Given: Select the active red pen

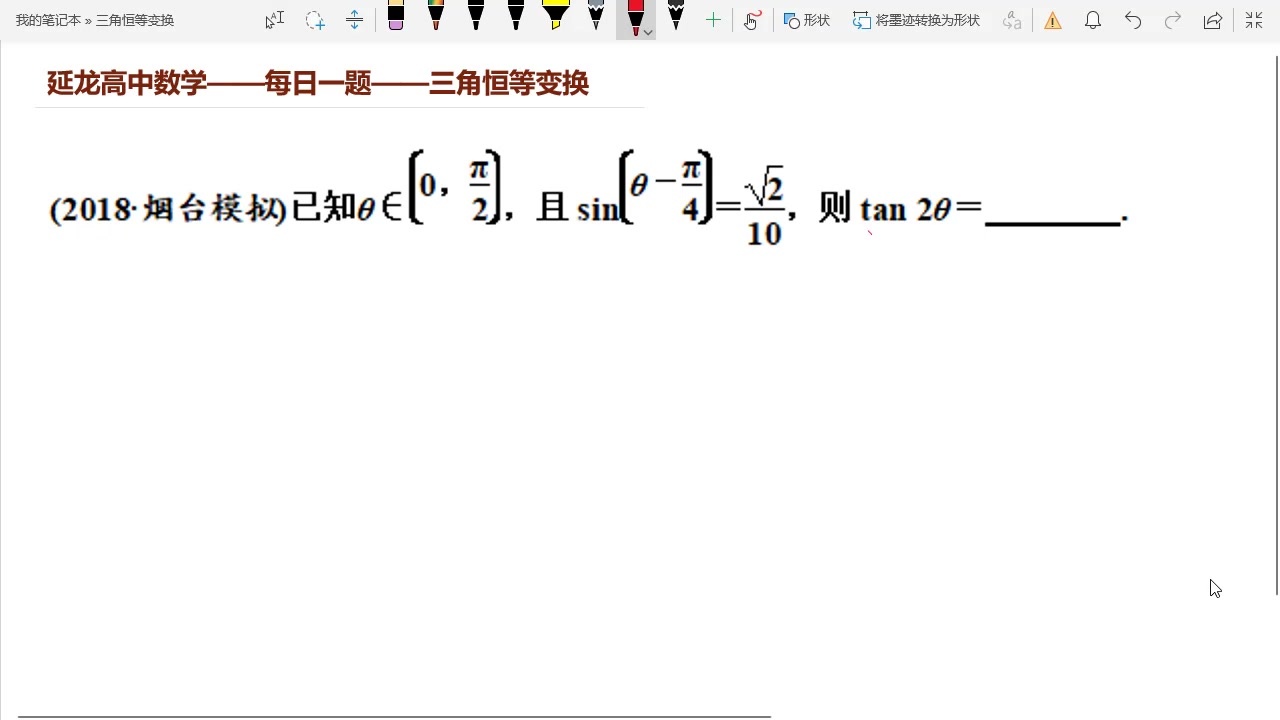Looking at the screenshot, I should tap(634, 18).
